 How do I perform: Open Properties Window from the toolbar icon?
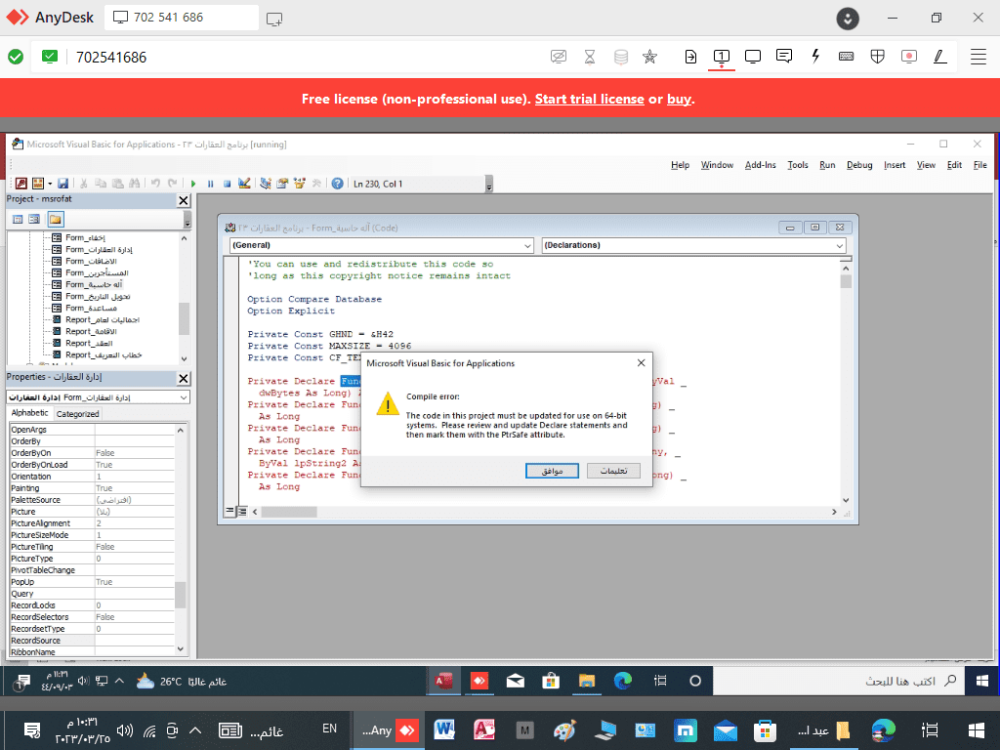[282, 184]
